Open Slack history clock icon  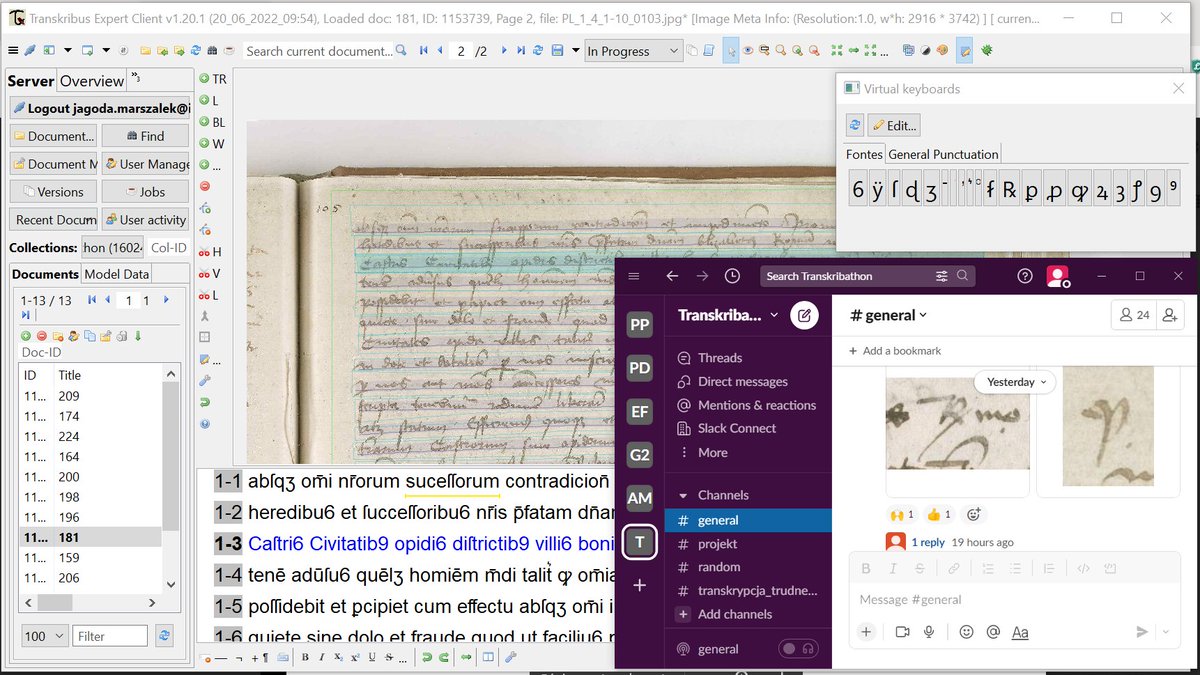point(733,276)
